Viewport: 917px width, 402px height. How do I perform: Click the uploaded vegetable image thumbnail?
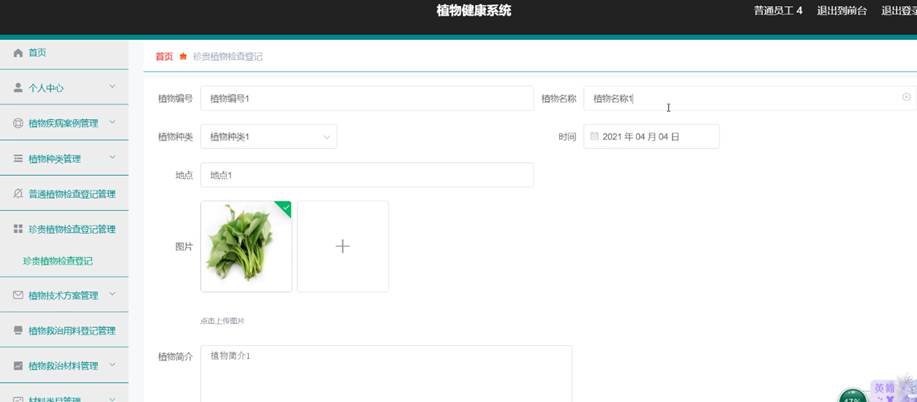tap(246, 246)
